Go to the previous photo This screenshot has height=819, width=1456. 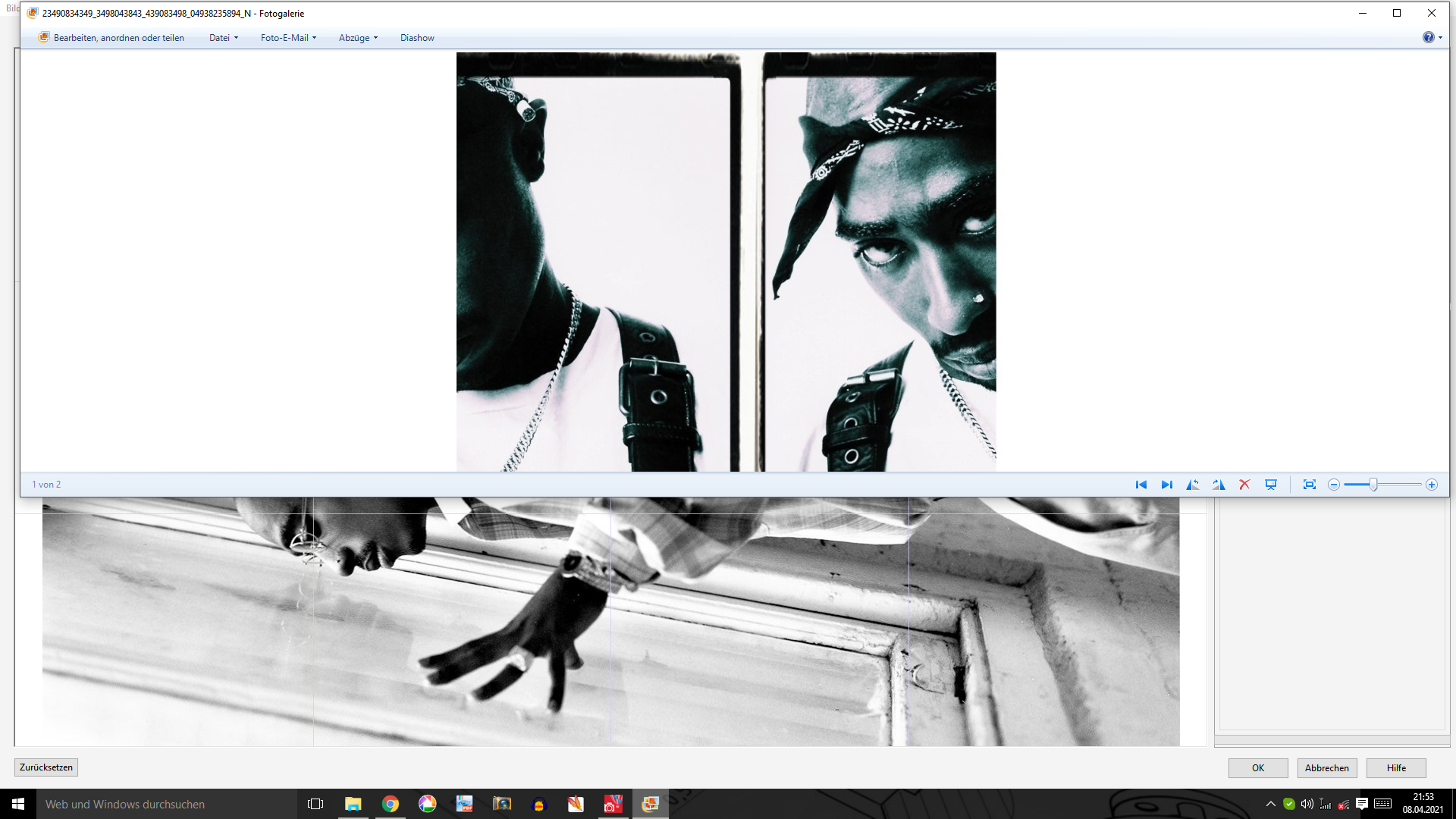1141,485
